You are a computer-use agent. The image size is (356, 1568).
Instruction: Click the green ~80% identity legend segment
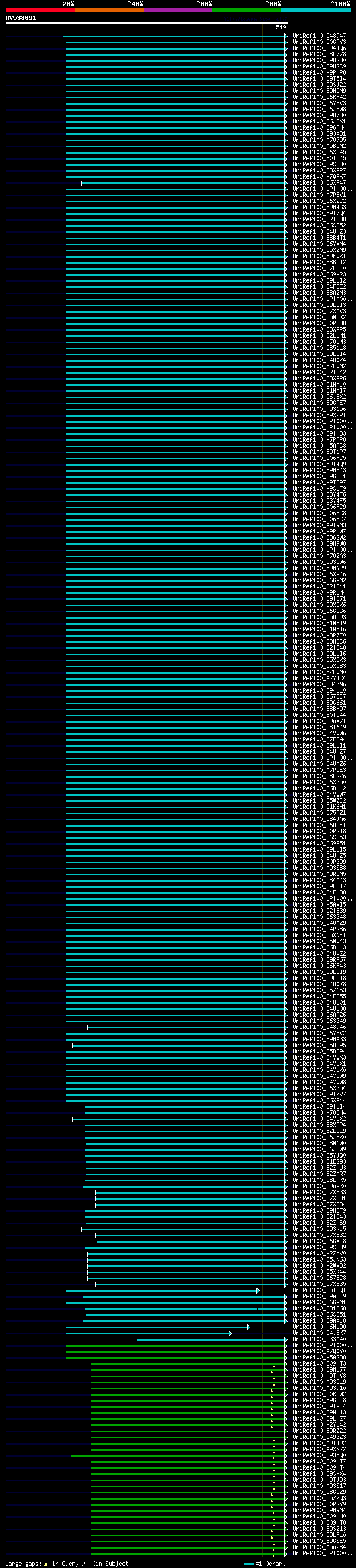[246, 10]
